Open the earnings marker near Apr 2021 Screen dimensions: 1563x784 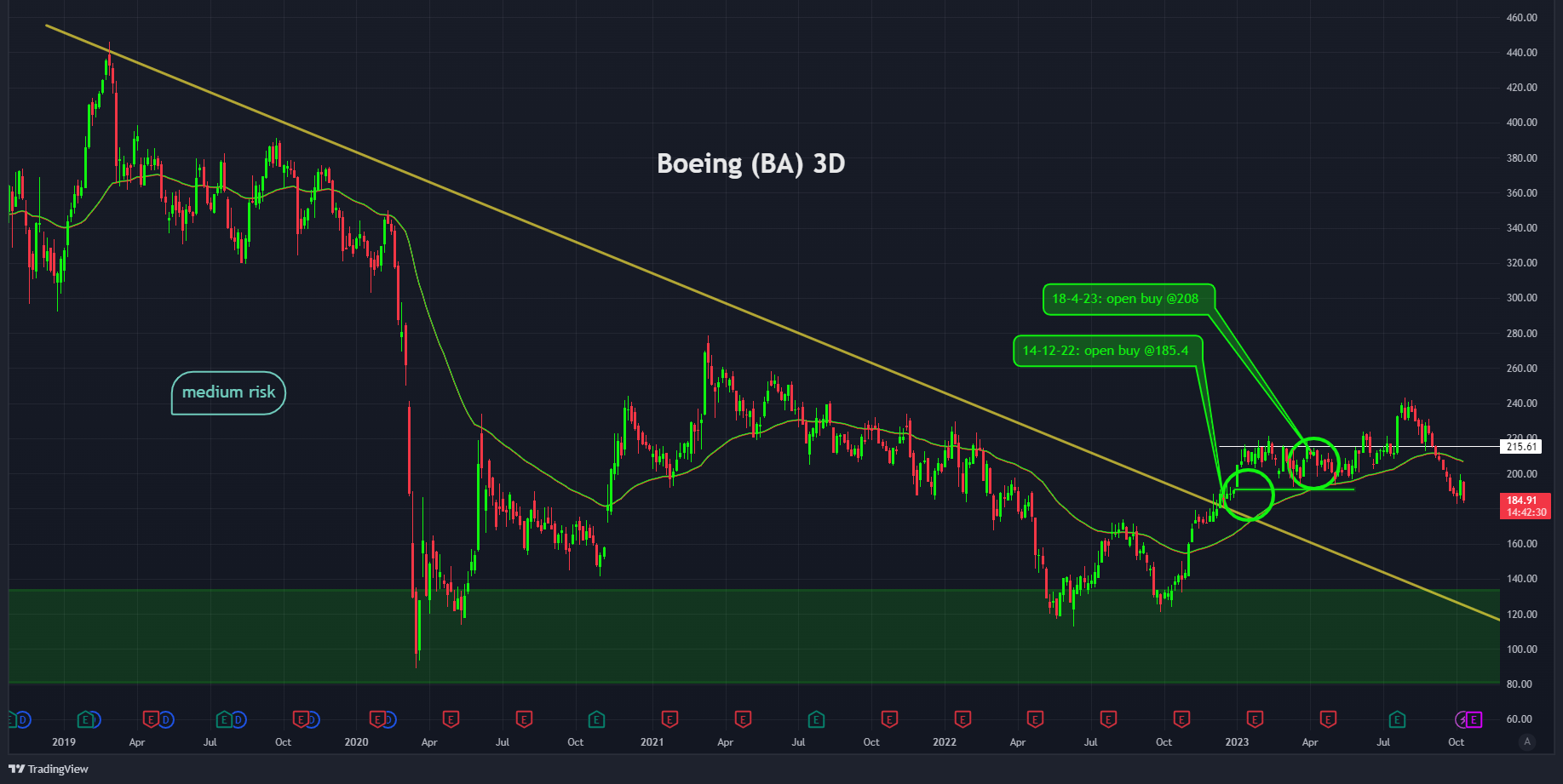click(743, 719)
